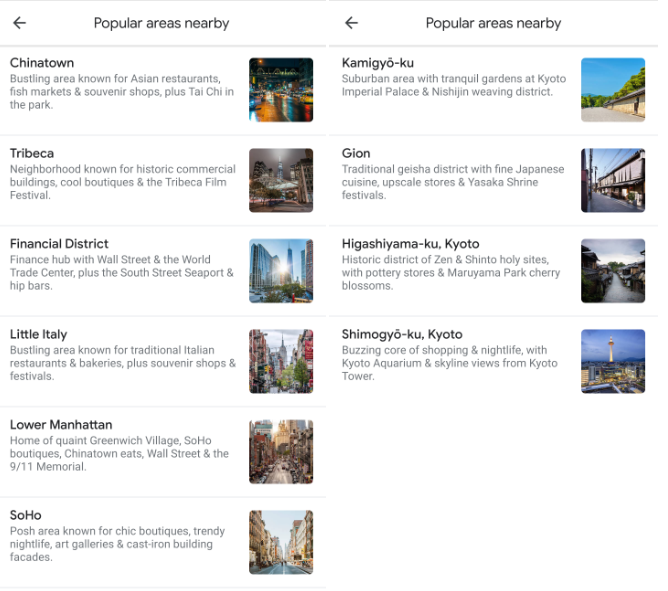Select the Tribeca neighborhood title

point(32,153)
